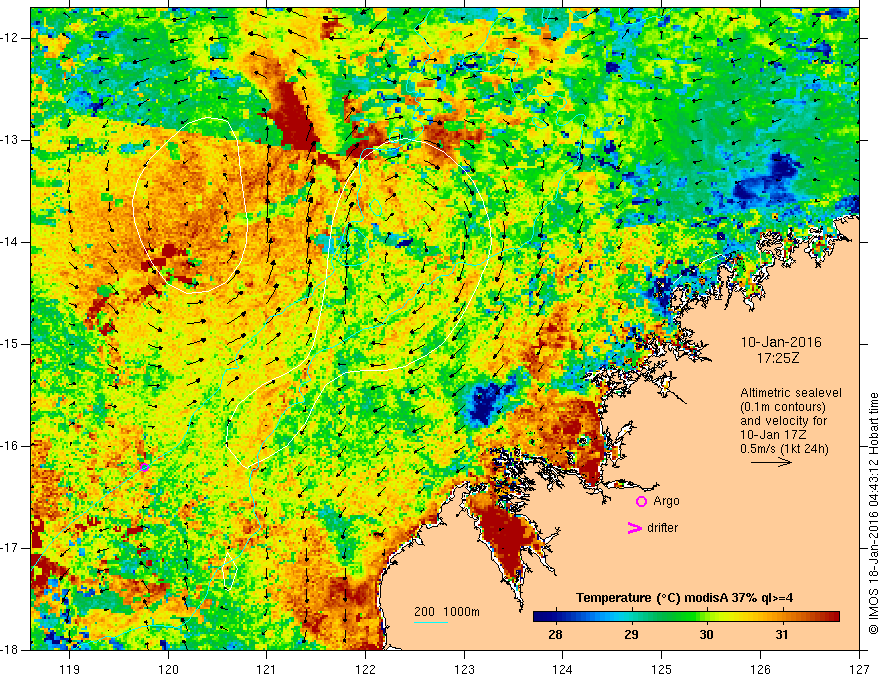The height and width of the screenshot is (680, 880).
Task: Click the magenta Argo circle legend symbol
Action: [x=641, y=501]
